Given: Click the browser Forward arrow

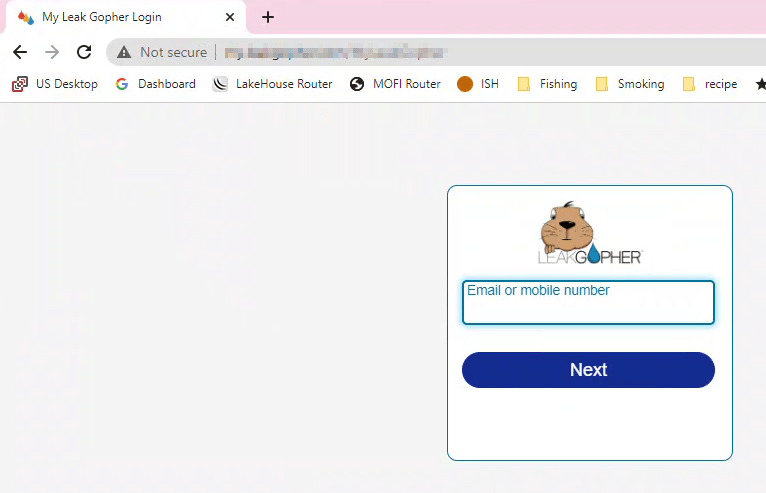Looking at the screenshot, I should (x=52, y=52).
